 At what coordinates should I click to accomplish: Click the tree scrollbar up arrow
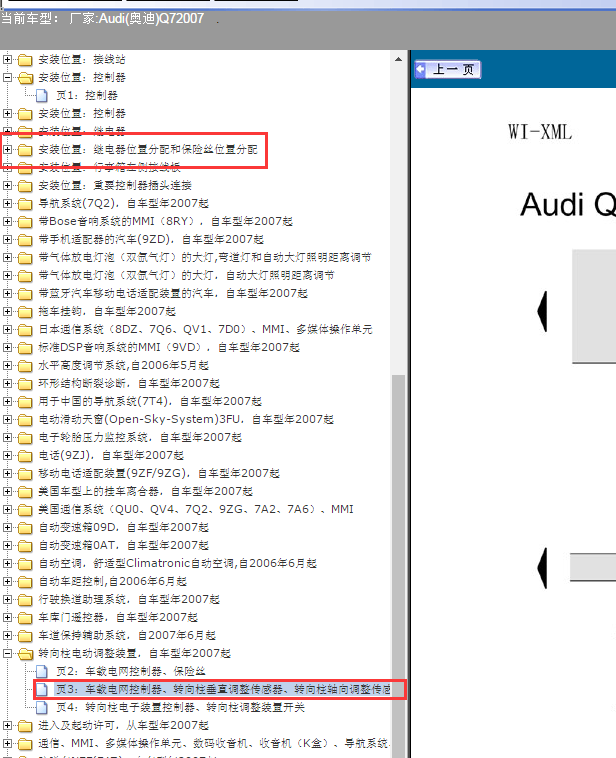click(398, 59)
